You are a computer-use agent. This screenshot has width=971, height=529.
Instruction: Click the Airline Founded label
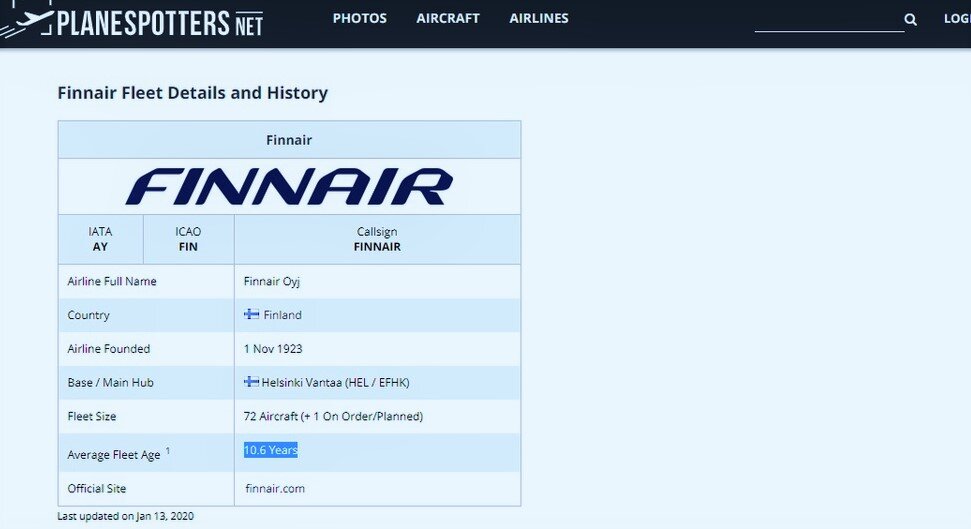108,349
